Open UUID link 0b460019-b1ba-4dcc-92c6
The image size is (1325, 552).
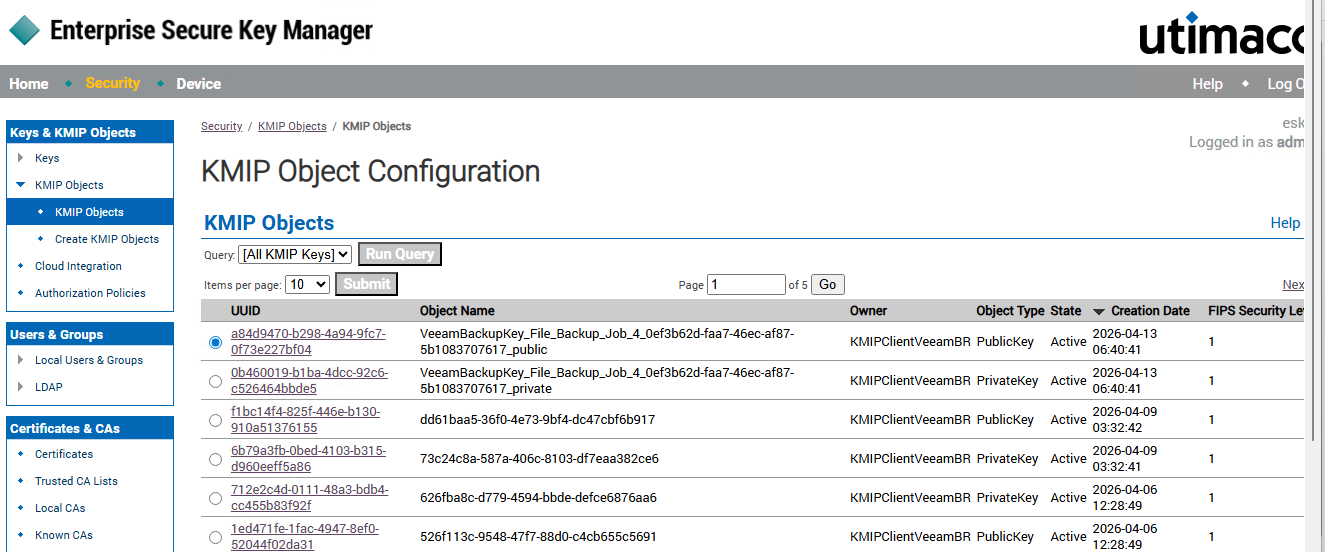tap(309, 381)
